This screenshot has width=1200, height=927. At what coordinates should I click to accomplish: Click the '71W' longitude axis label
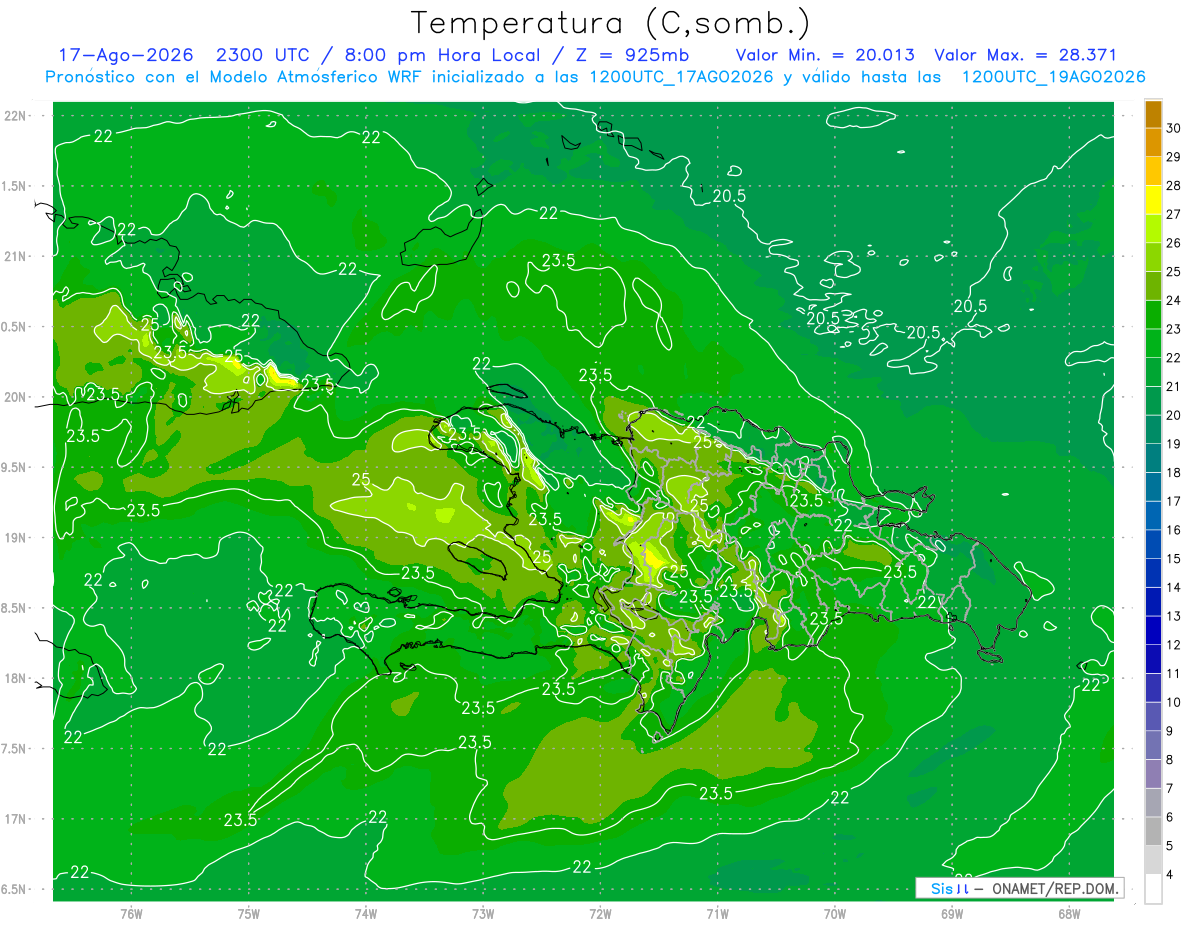[x=717, y=914]
